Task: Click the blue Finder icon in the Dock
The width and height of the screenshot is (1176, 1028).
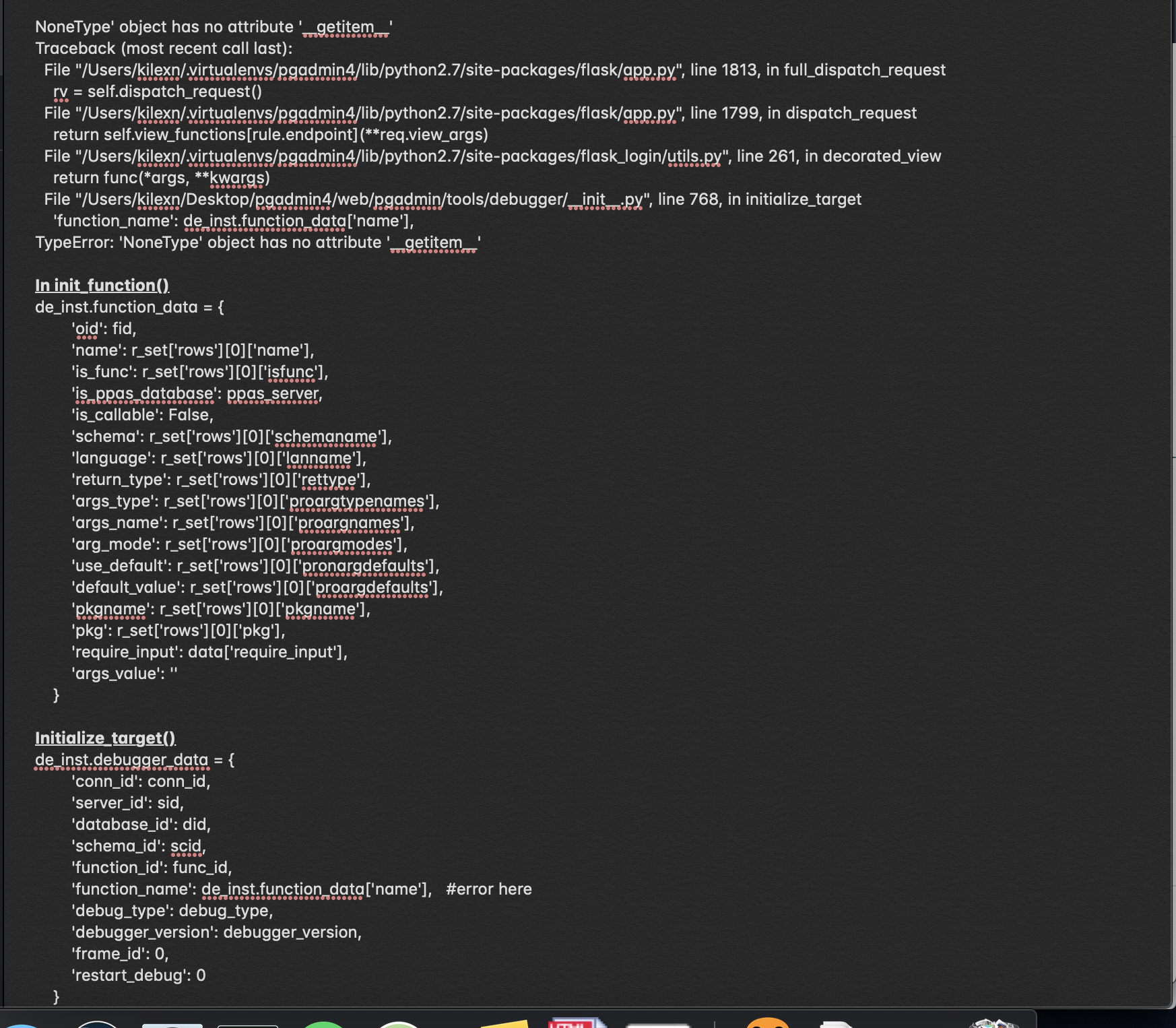Action: click(x=20, y=1025)
